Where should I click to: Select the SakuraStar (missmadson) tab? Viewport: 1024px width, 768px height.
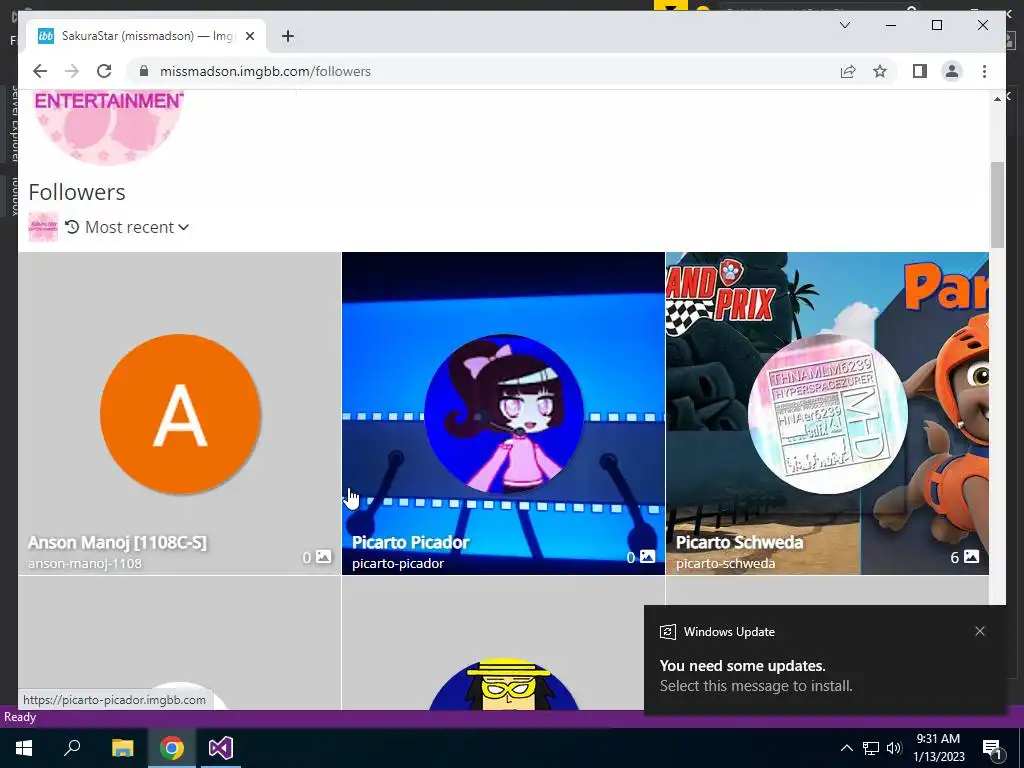pyautogui.click(x=147, y=36)
